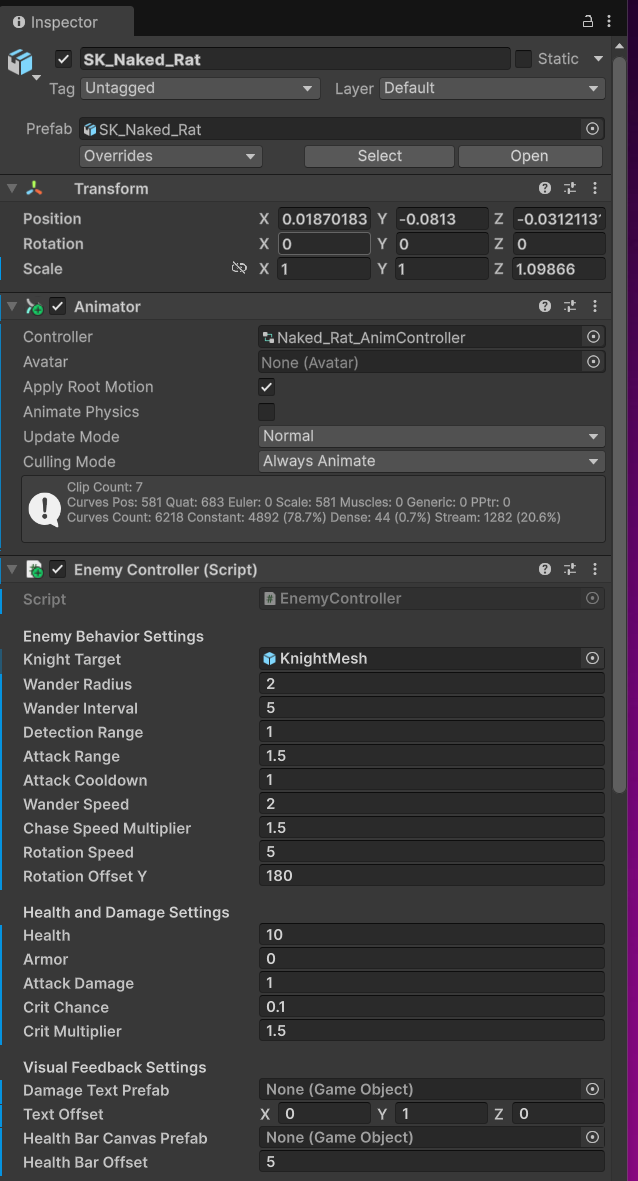
Task: Disable Apply Root Motion checkbox
Action: [267, 387]
